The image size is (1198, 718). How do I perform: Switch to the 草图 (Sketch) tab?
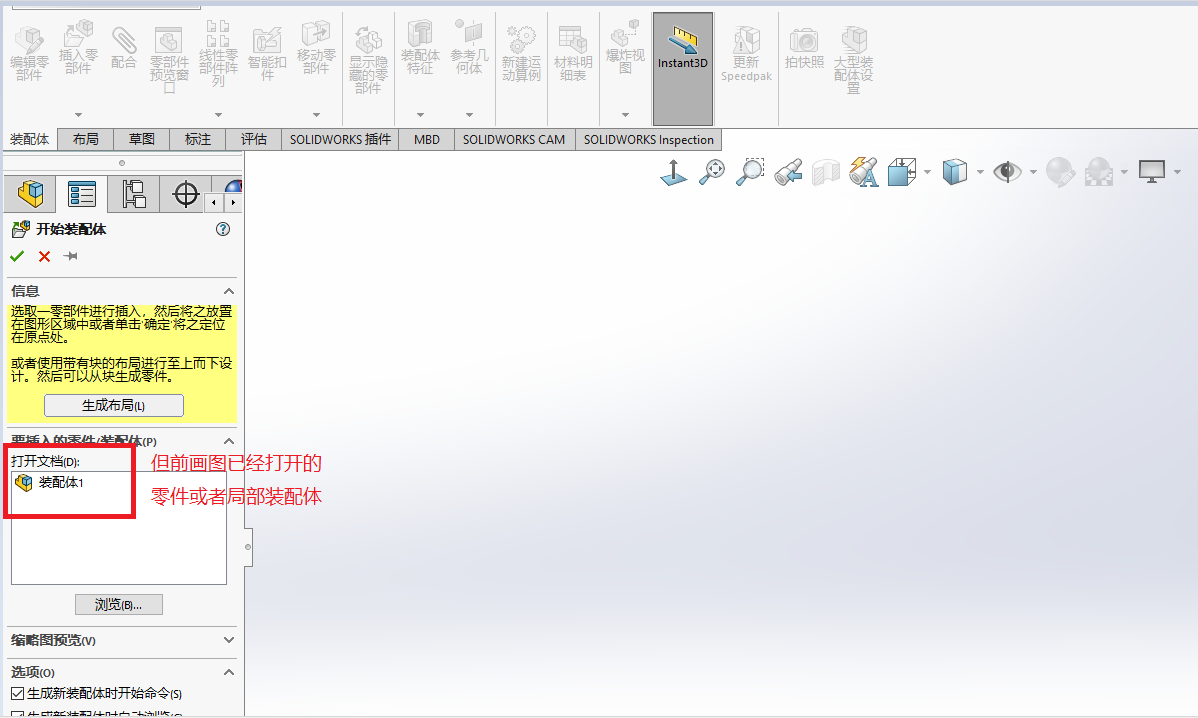pos(141,139)
